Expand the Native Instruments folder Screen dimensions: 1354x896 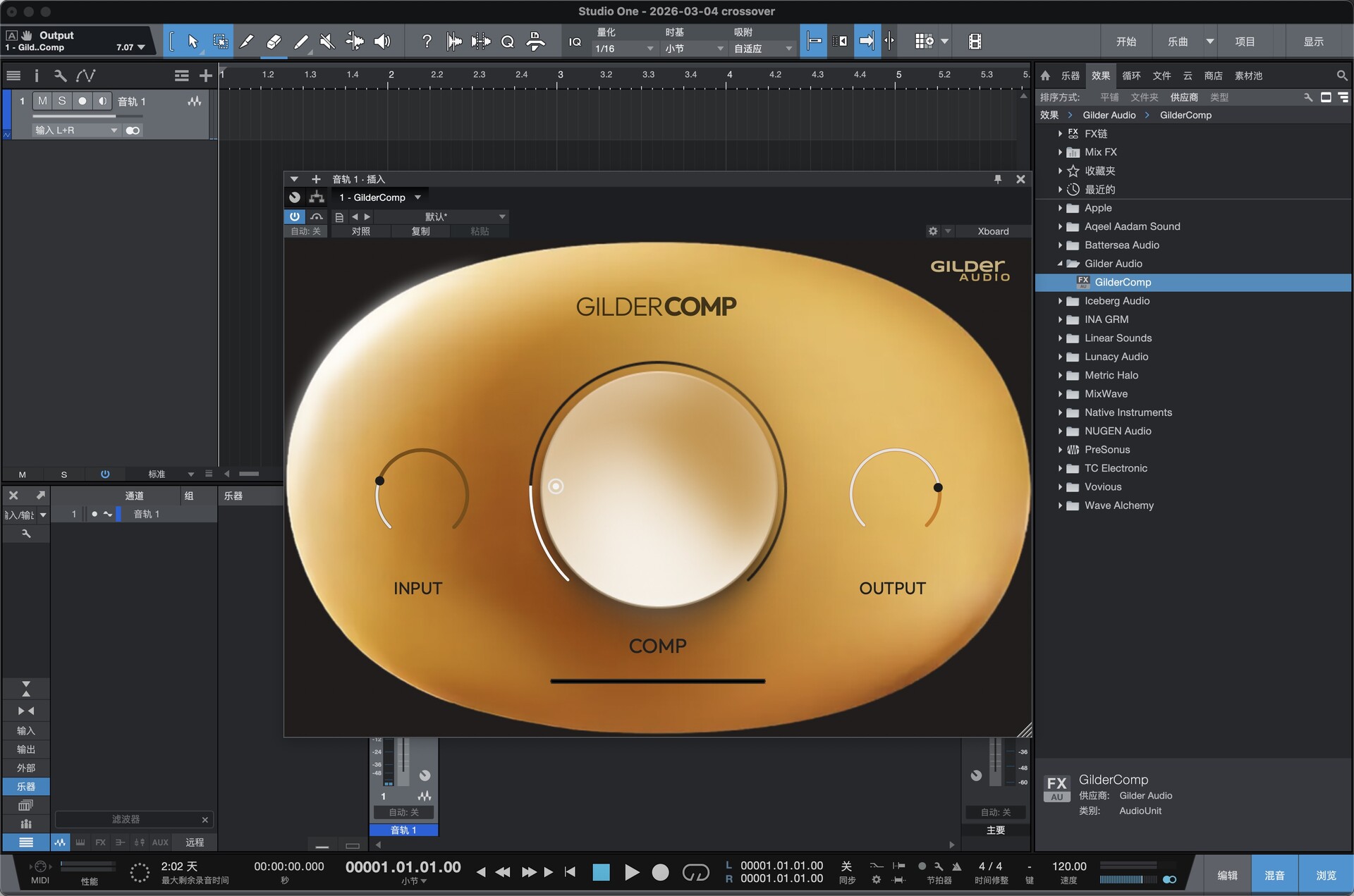pyautogui.click(x=1061, y=412)
